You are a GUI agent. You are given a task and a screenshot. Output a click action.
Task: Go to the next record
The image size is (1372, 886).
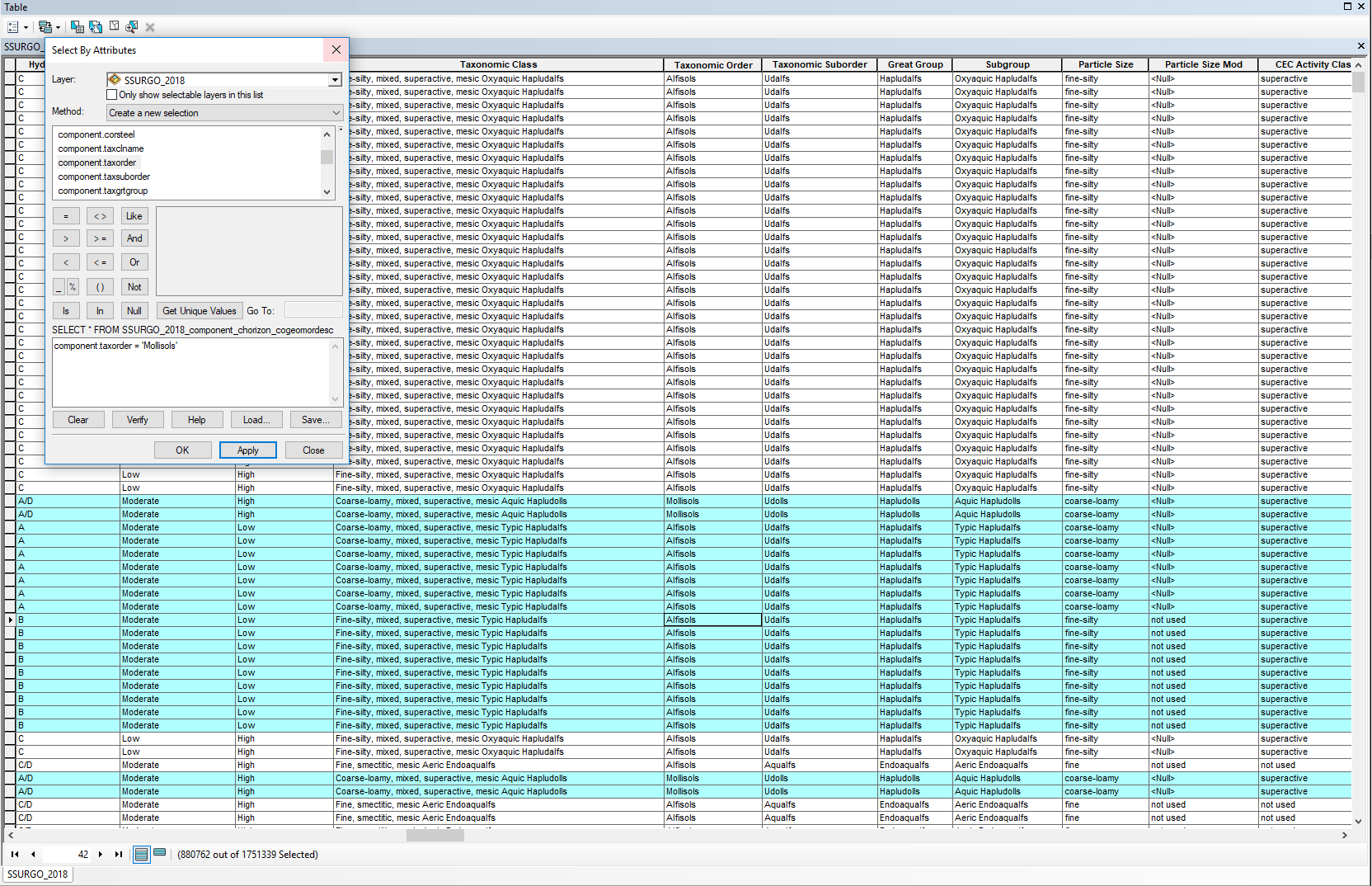[x=101, y=855]
